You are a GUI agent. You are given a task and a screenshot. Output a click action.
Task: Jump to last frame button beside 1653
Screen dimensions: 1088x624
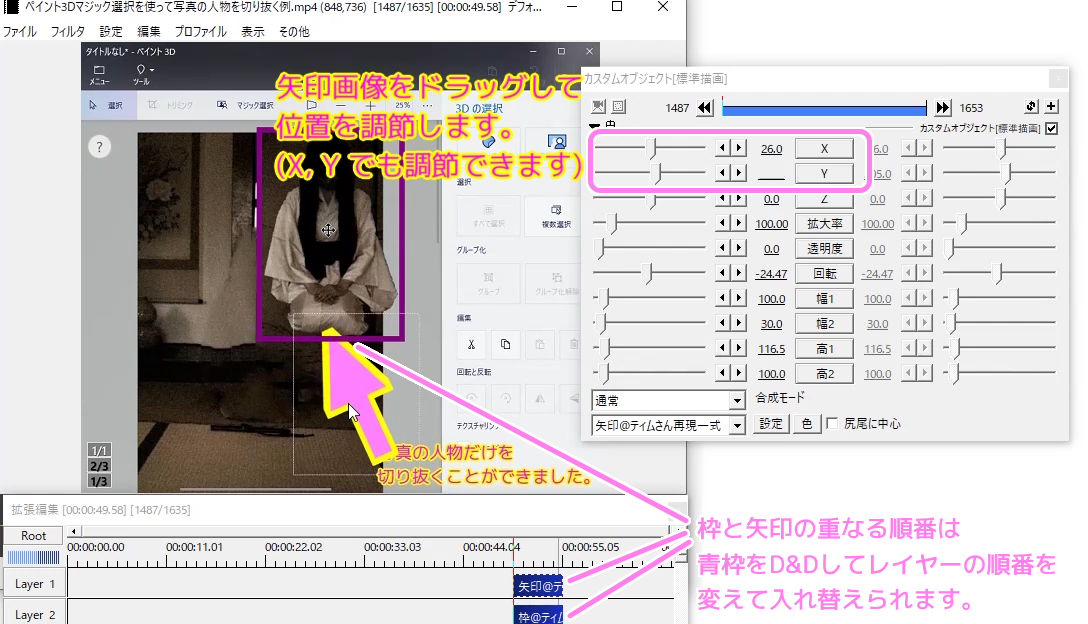pyautogui.click(x=943, y=107)
